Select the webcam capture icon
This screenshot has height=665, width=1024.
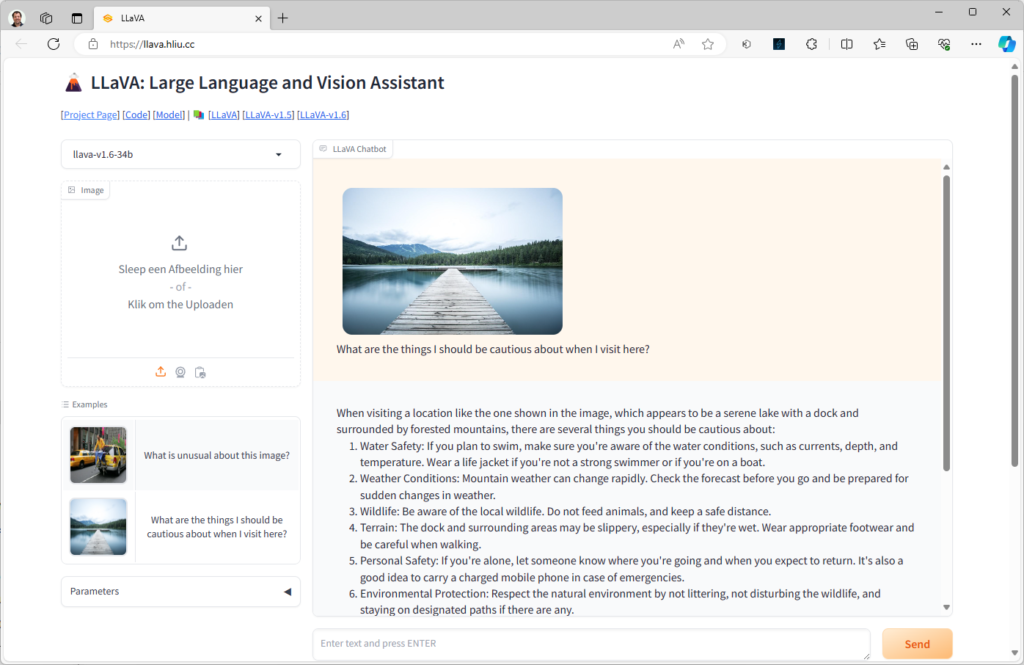click(180, 372)
